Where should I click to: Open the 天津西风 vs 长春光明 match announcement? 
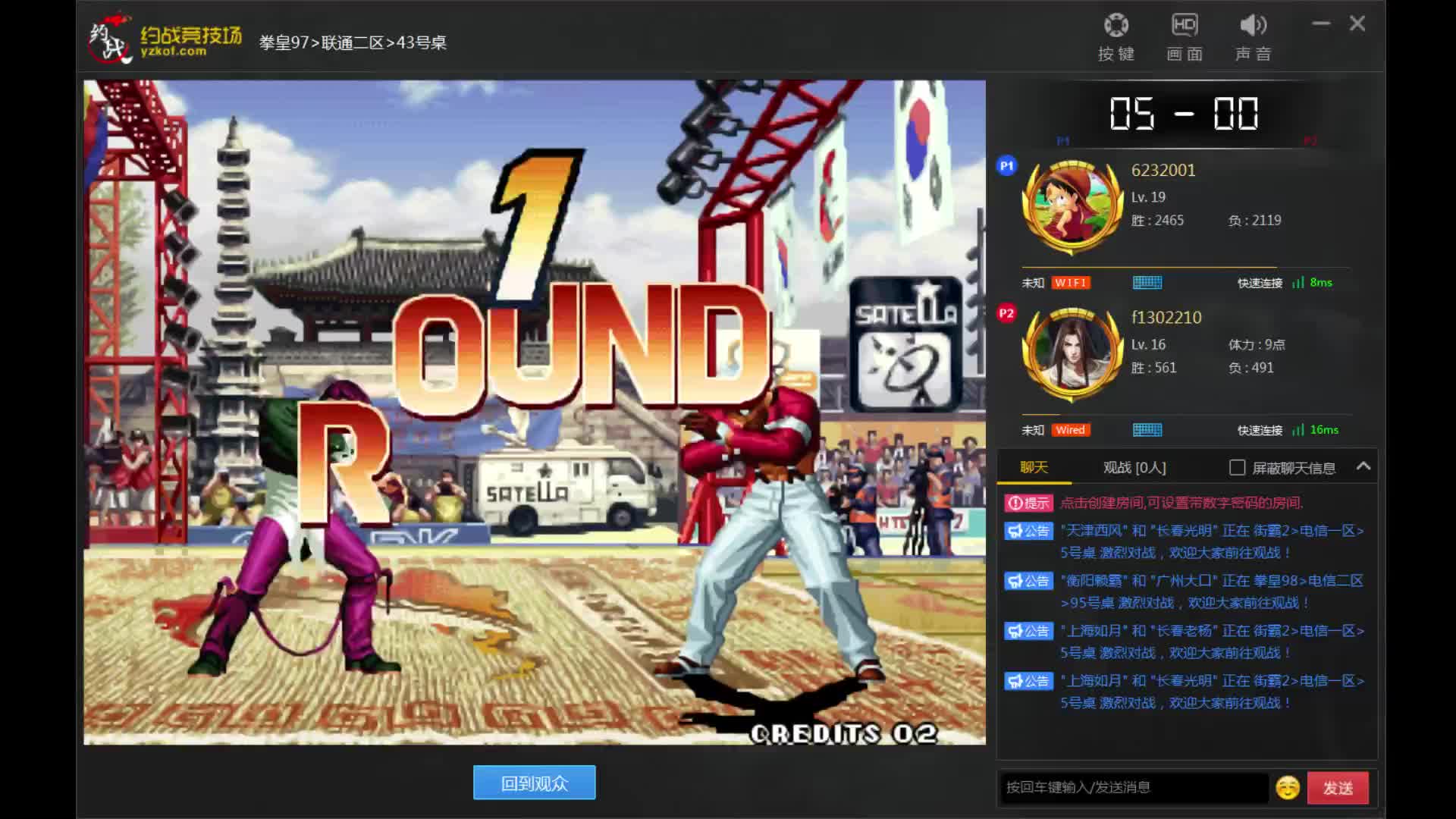(1212, 541)
